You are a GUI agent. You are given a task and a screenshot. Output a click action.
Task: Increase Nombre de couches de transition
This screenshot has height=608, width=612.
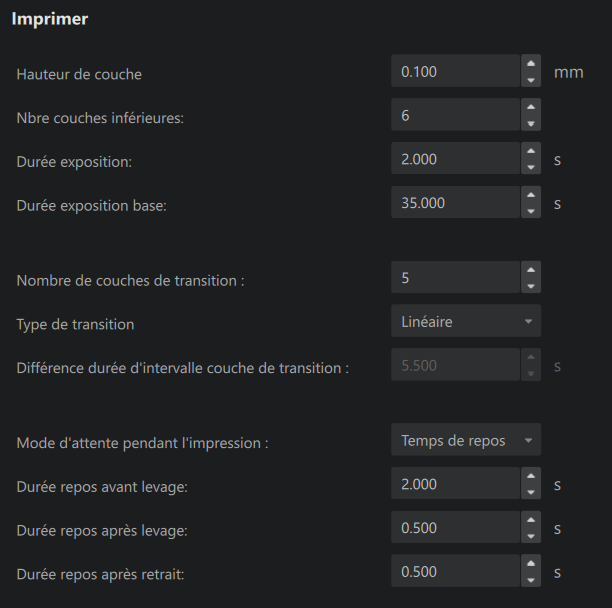pyautogui.click(x=531, y=269)
